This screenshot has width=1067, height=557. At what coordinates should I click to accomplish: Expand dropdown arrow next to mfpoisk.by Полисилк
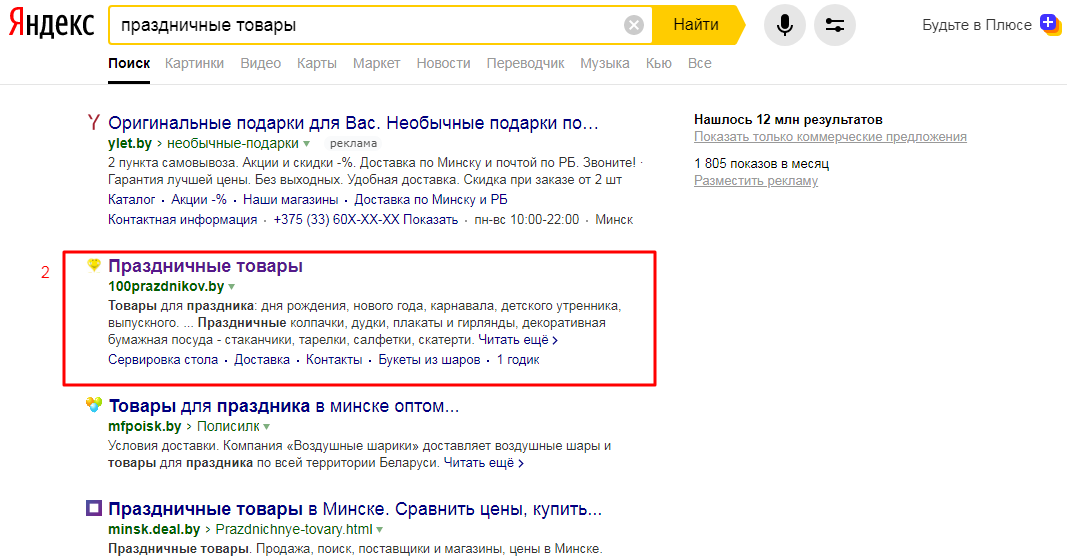tap(267, 427)
